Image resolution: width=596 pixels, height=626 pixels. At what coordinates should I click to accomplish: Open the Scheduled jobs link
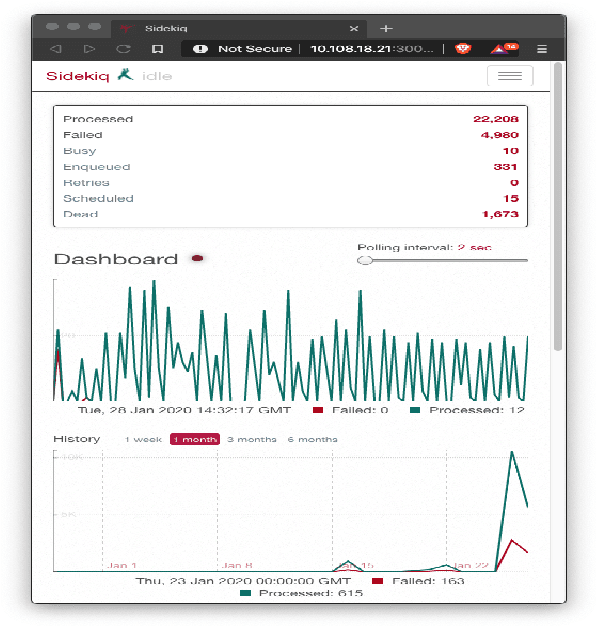pos(99,198)
